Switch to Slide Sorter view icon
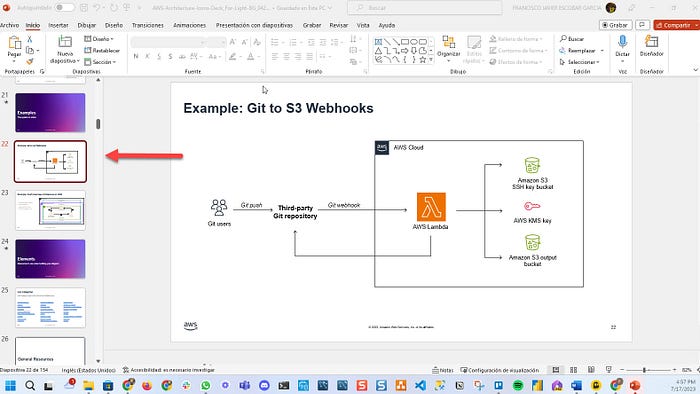Image resolution: width=700 pixels, height=394 pixels. [x=573, y=370]
